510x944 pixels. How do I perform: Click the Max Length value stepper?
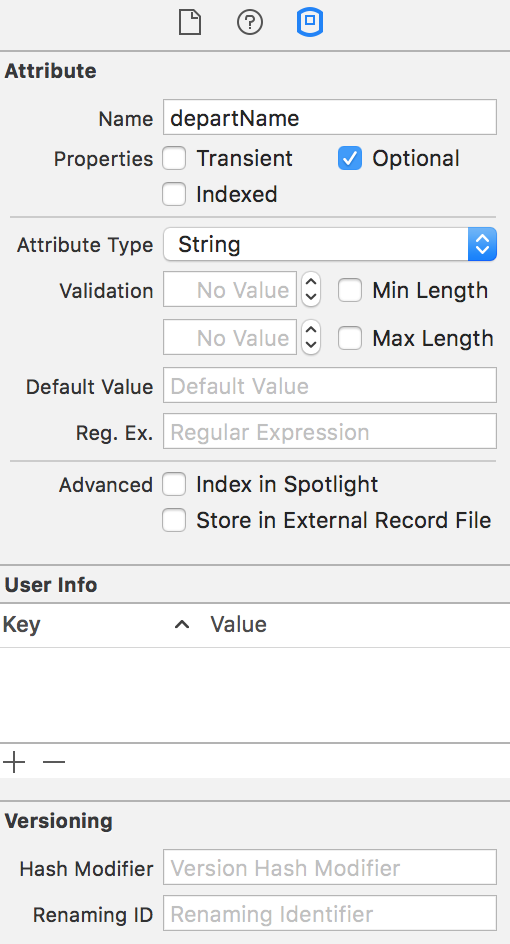coord(311,337)
